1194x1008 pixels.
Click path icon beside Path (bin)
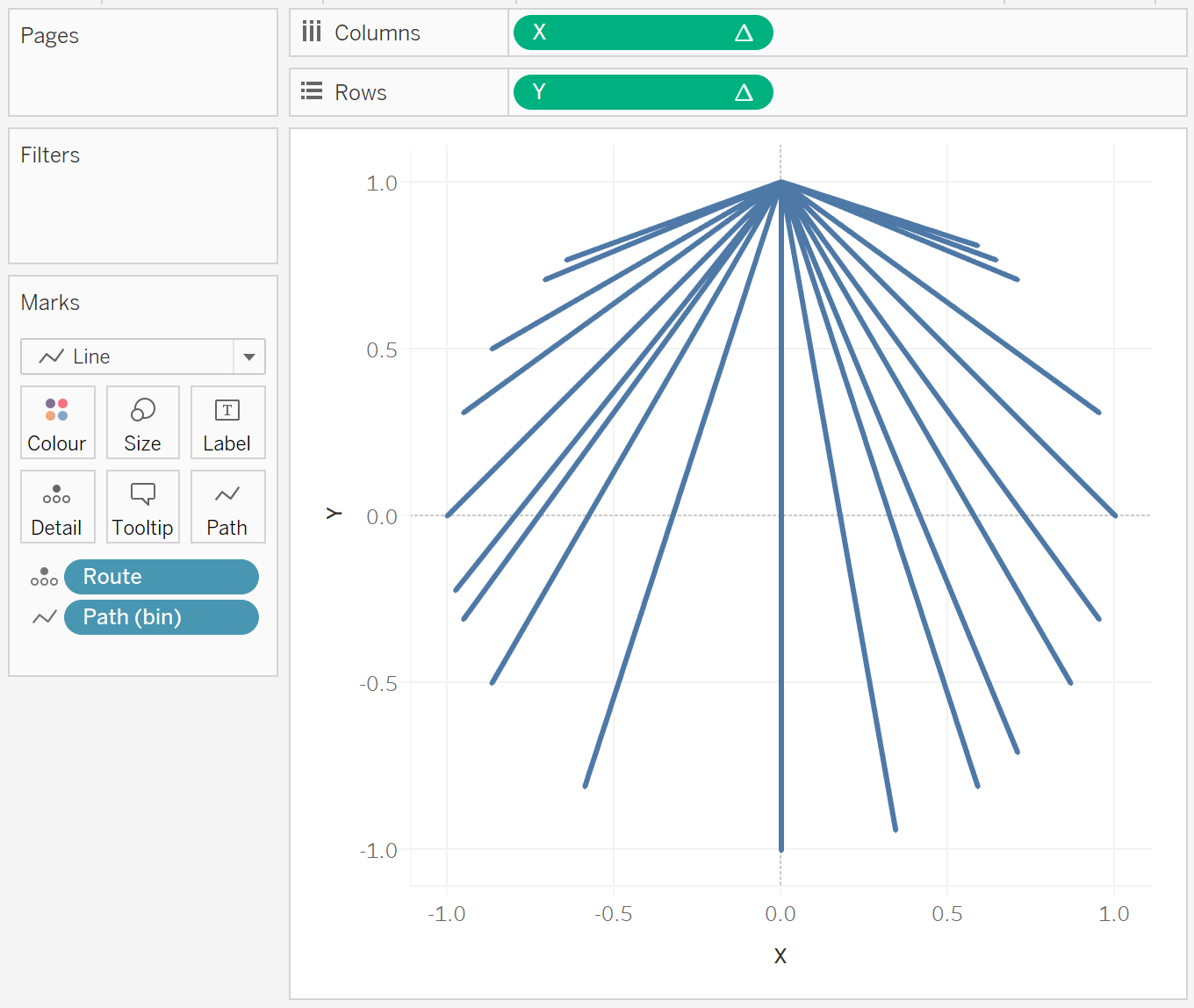[x=44, y=617]
